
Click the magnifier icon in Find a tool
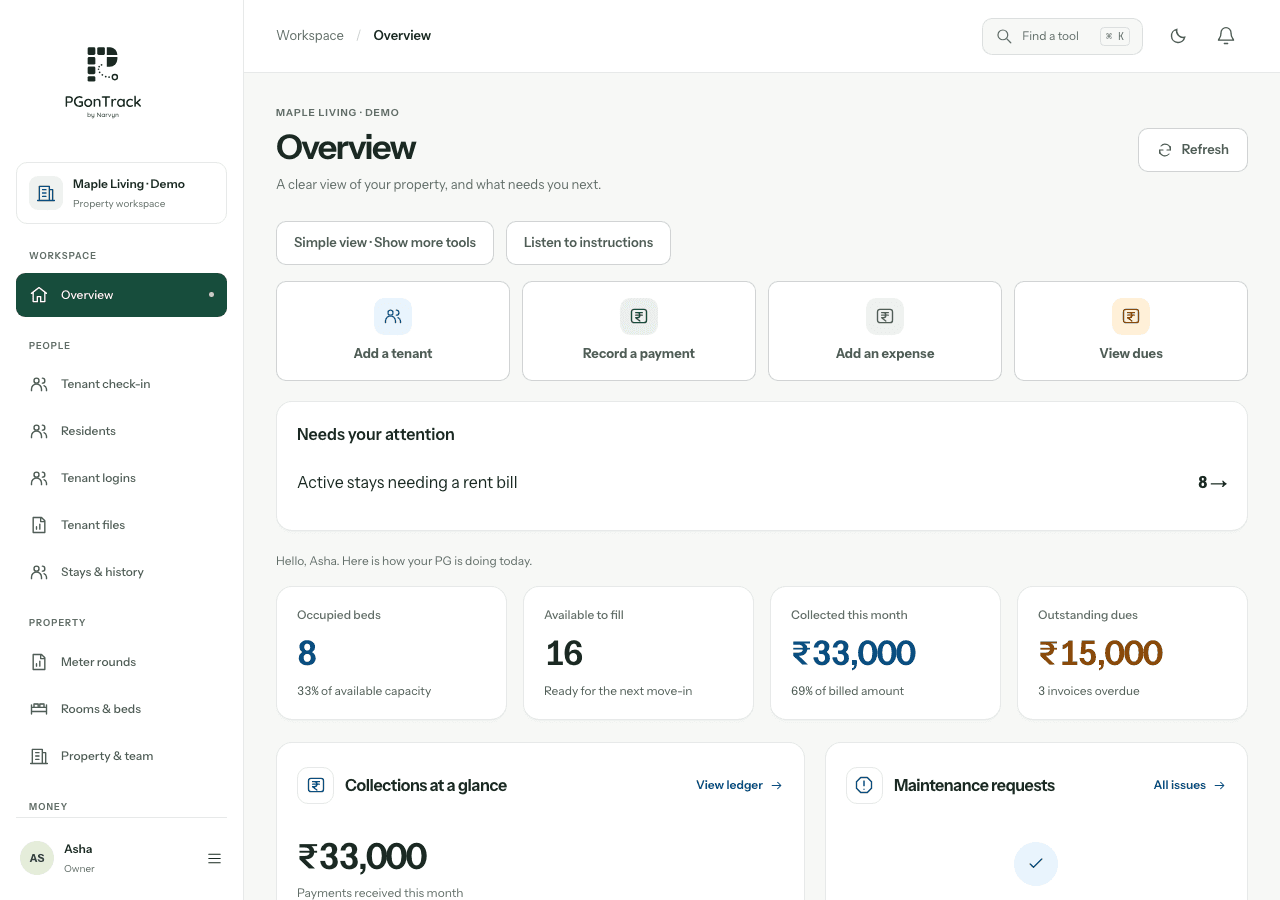(x=1004, y=36)
